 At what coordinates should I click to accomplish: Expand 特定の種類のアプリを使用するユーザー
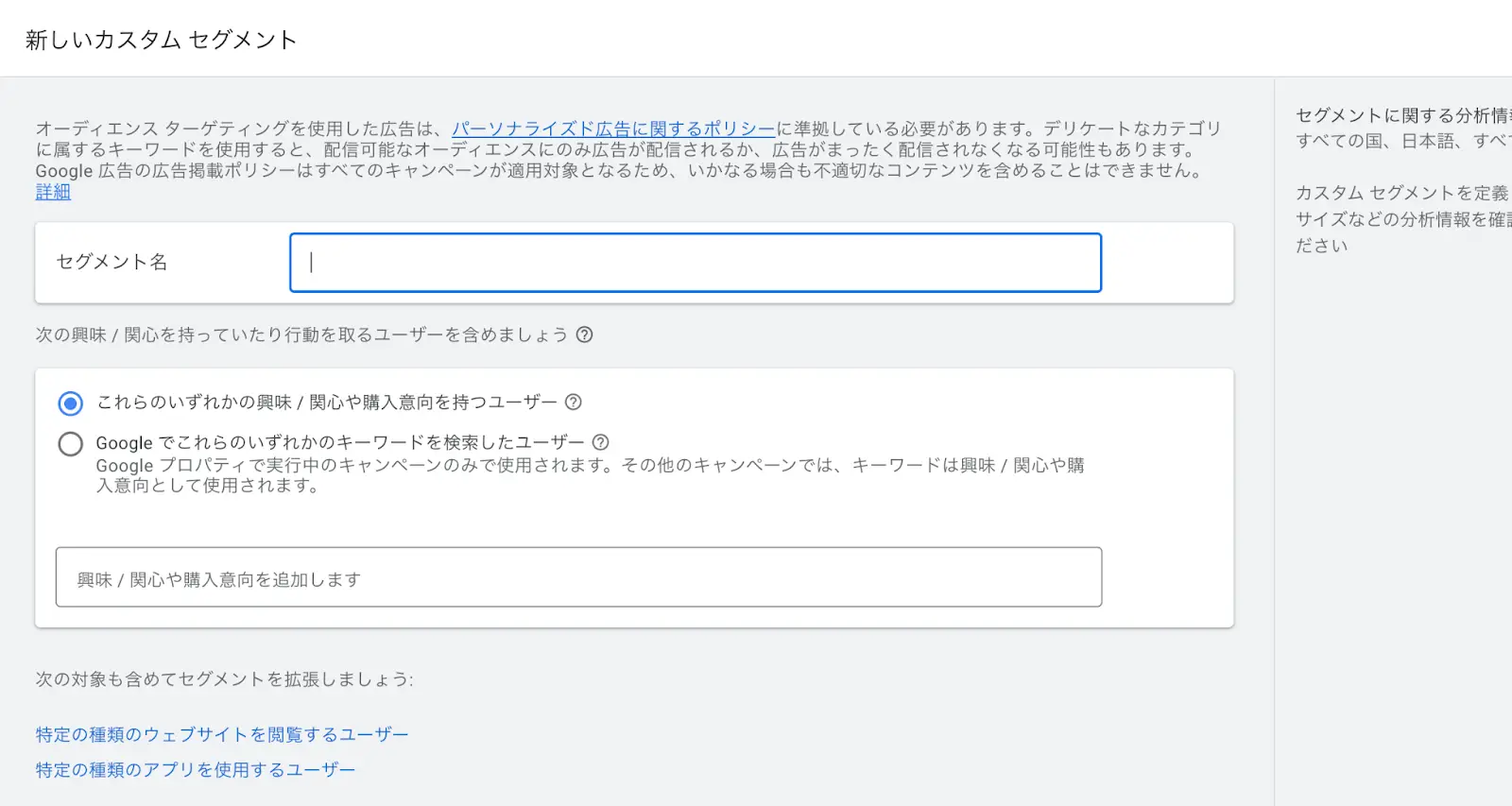tap(196, 770)
